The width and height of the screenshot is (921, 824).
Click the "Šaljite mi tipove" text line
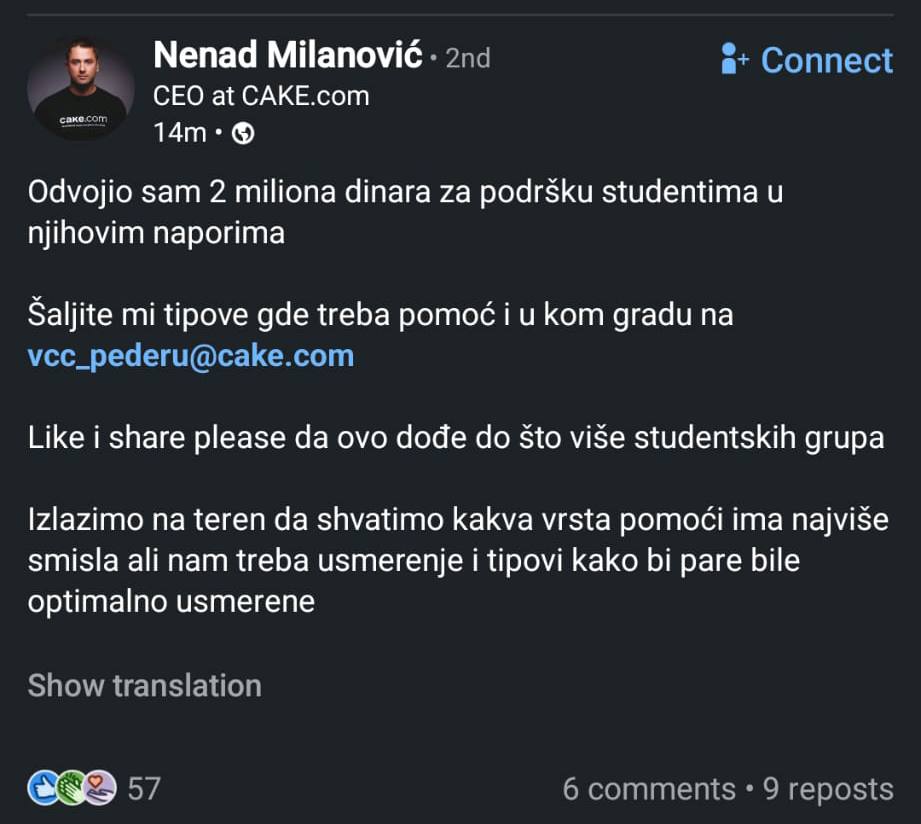pos(380,315)
